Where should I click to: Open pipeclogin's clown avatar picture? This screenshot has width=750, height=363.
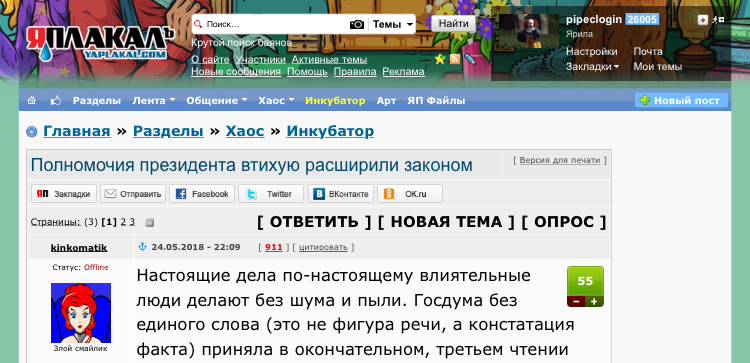[529, 31]
